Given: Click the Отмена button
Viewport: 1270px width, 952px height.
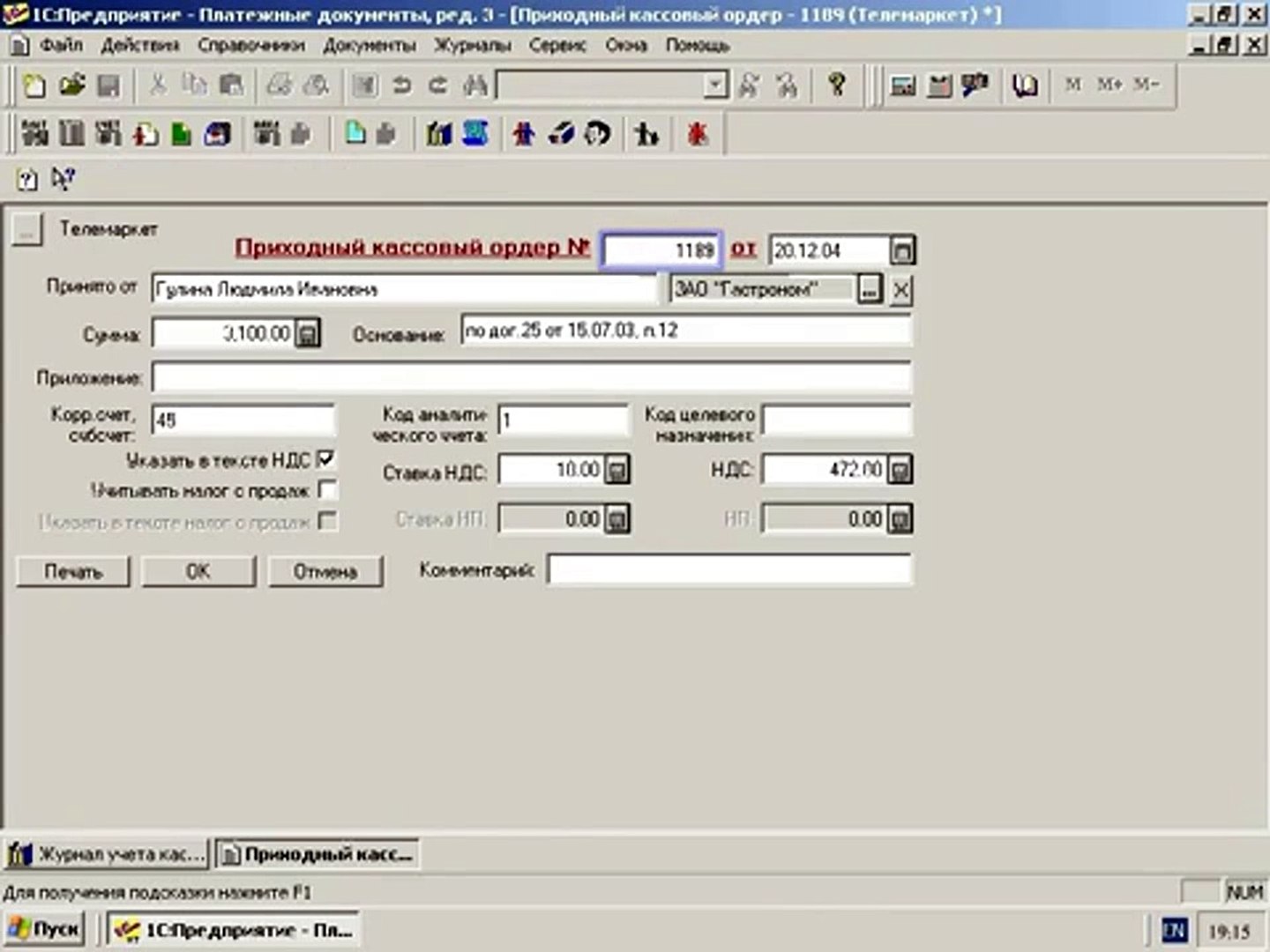Looking at the screenshot, I should (x=325, y=571).
